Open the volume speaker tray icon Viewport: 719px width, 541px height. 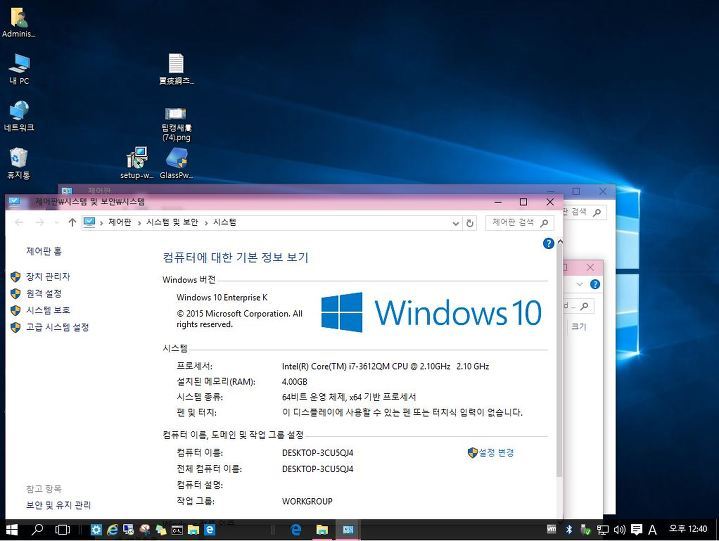pos(619,530)
